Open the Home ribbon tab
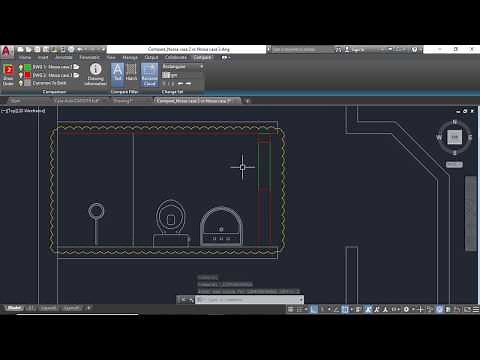 tap(25, 57)
